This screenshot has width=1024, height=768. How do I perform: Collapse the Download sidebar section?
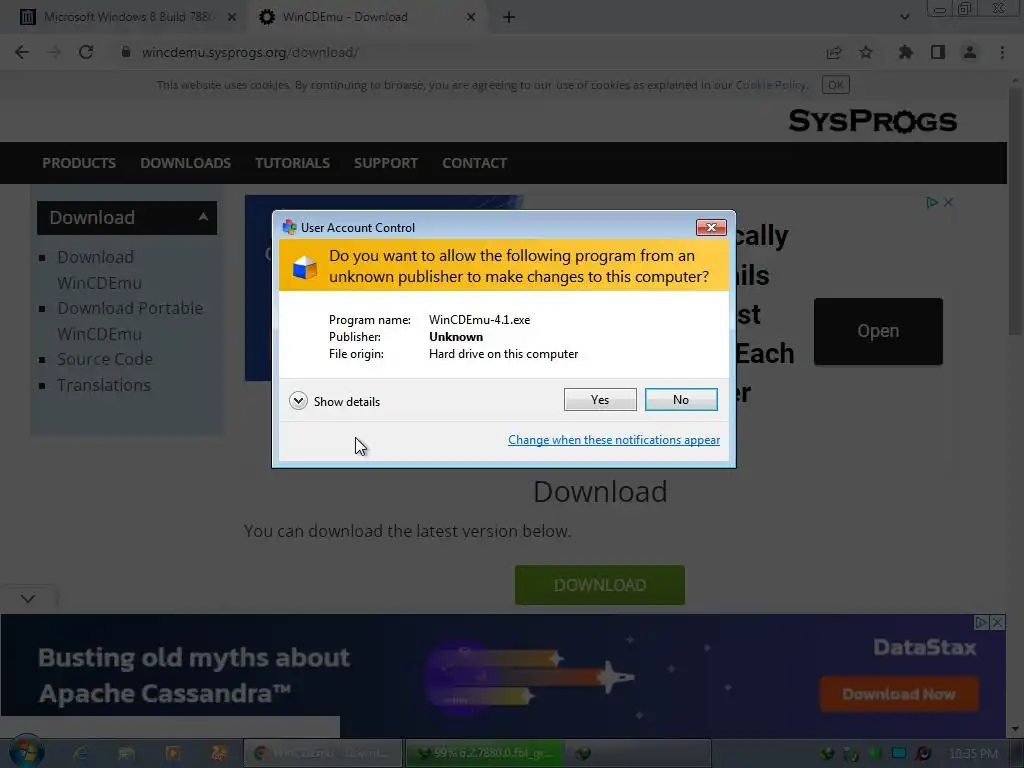pyautogui.click(x=203, y=217)
